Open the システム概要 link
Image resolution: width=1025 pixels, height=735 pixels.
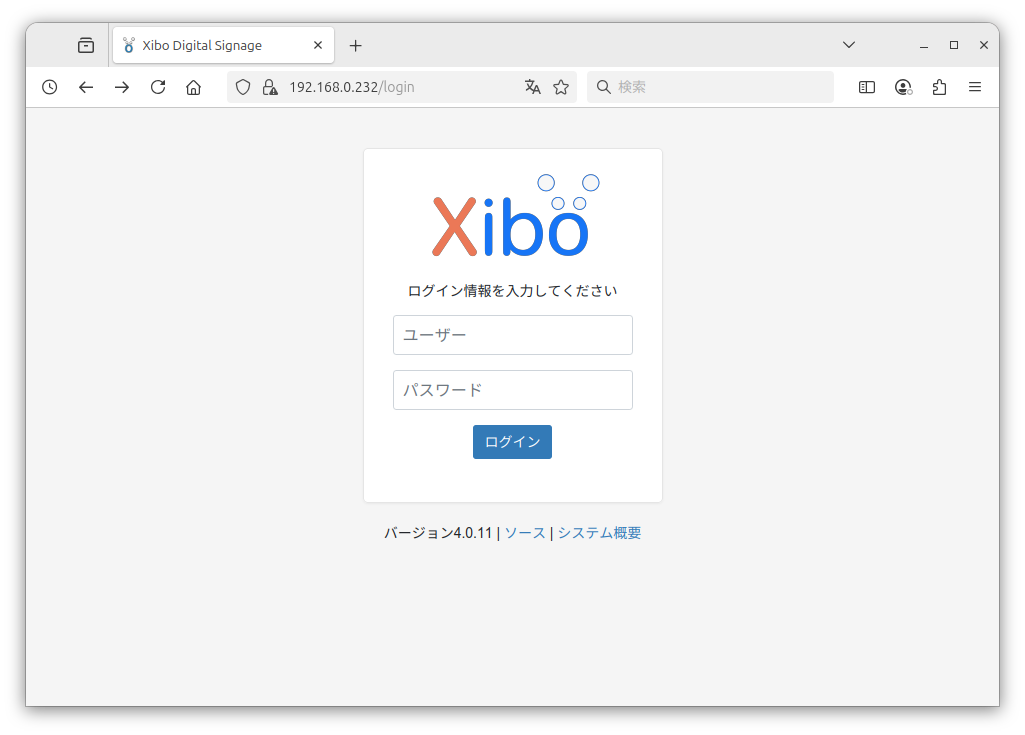tap(599, 533)
